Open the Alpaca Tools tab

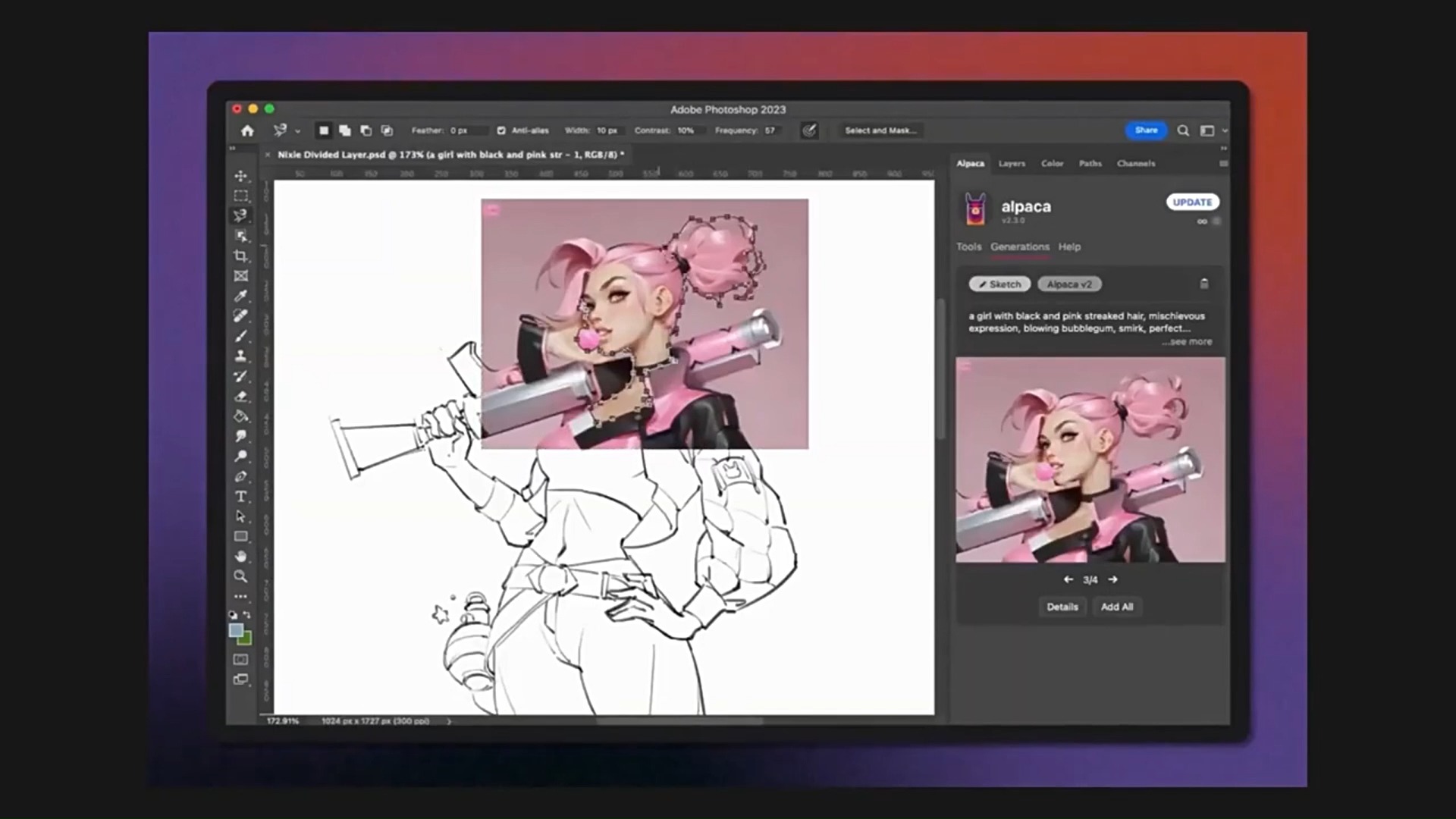pos(968,246)
